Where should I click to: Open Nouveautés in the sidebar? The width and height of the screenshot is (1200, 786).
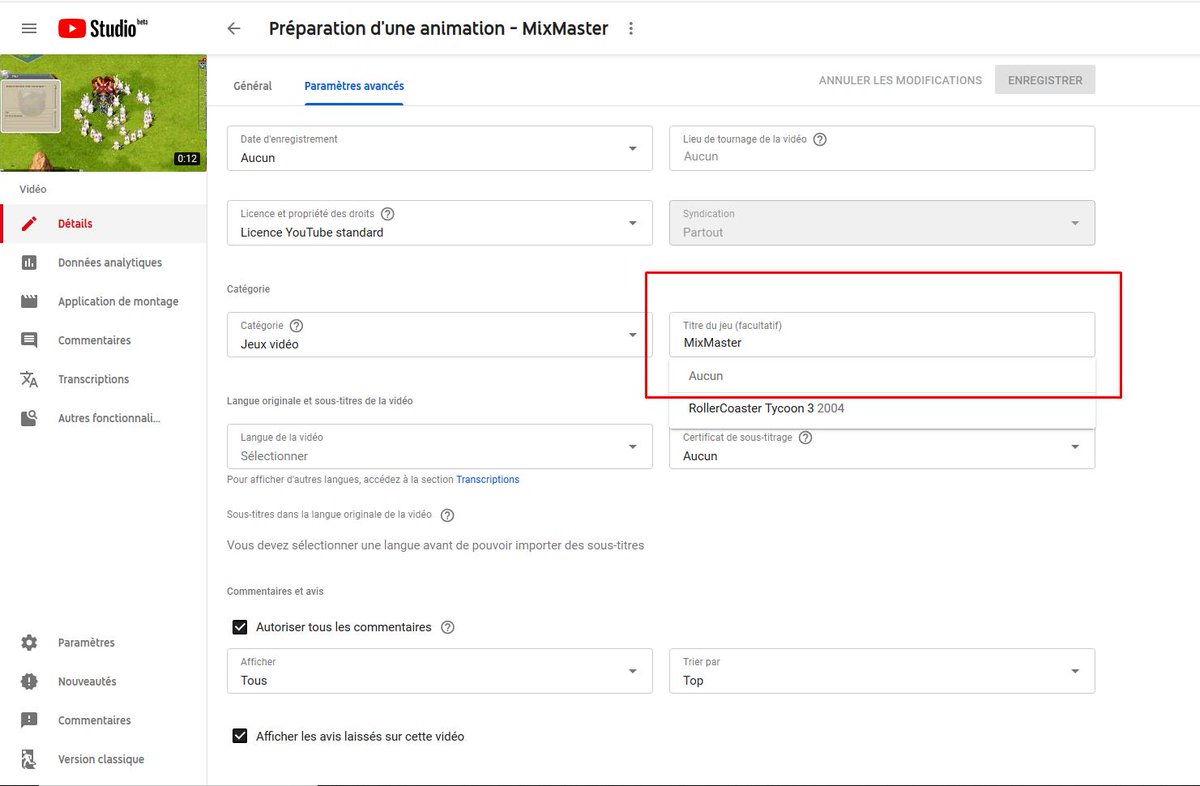coord(103,682)
